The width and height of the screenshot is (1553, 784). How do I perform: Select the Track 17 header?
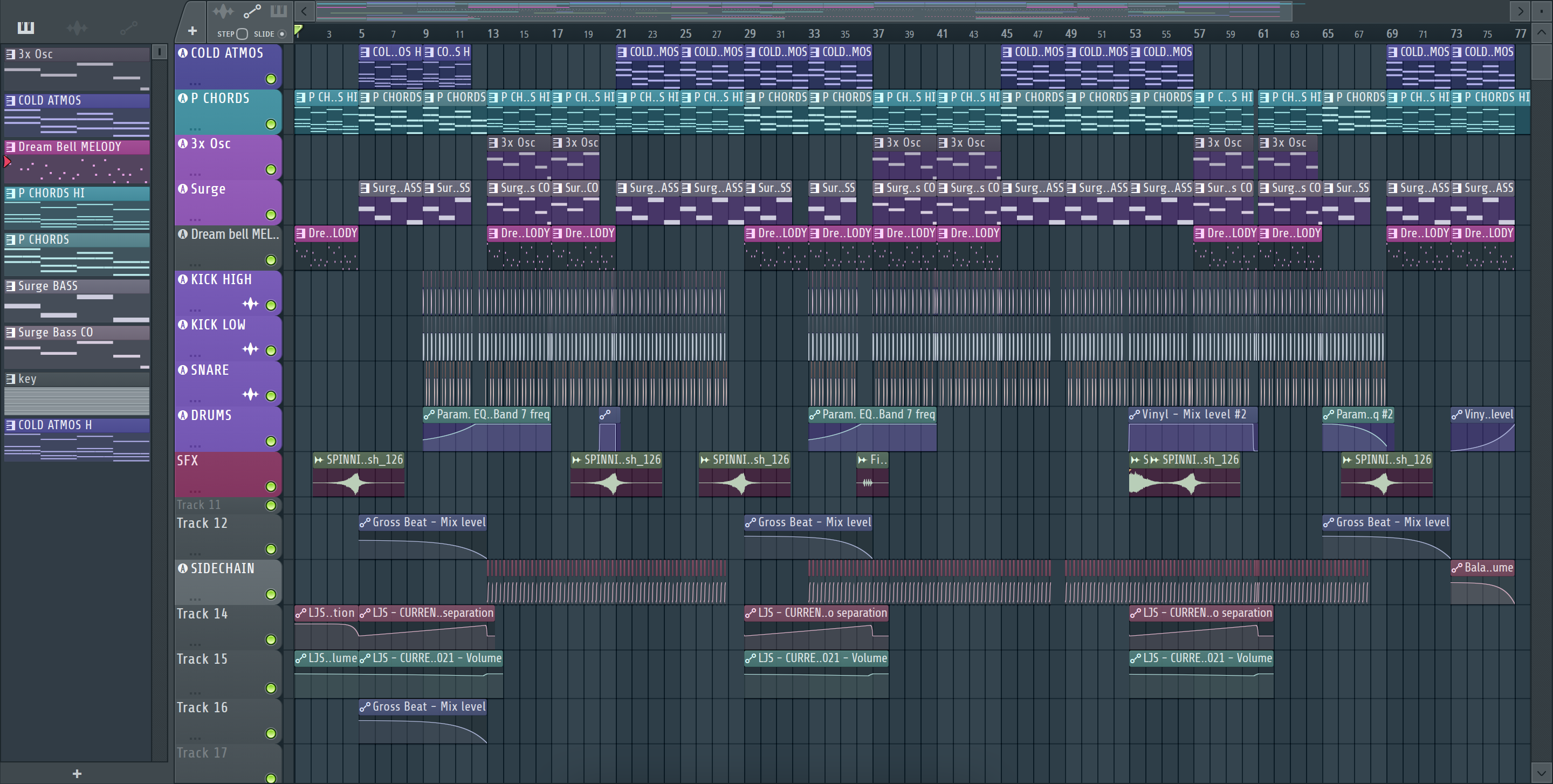228,764
